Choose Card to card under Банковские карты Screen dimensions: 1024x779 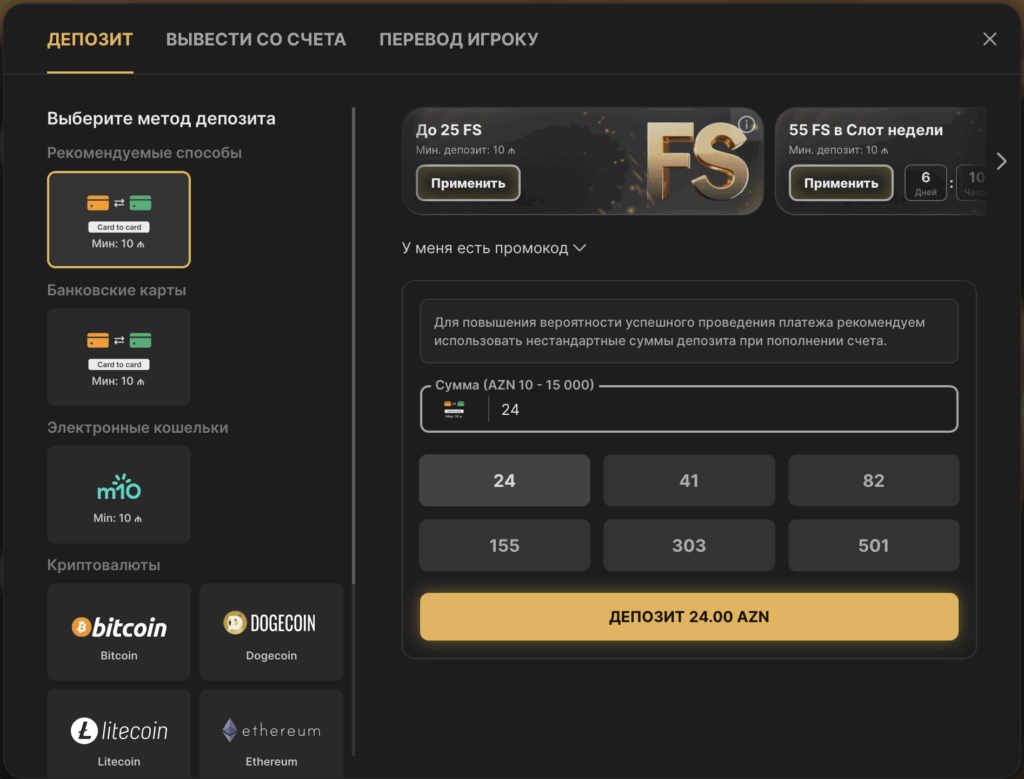tap(119, 357)
